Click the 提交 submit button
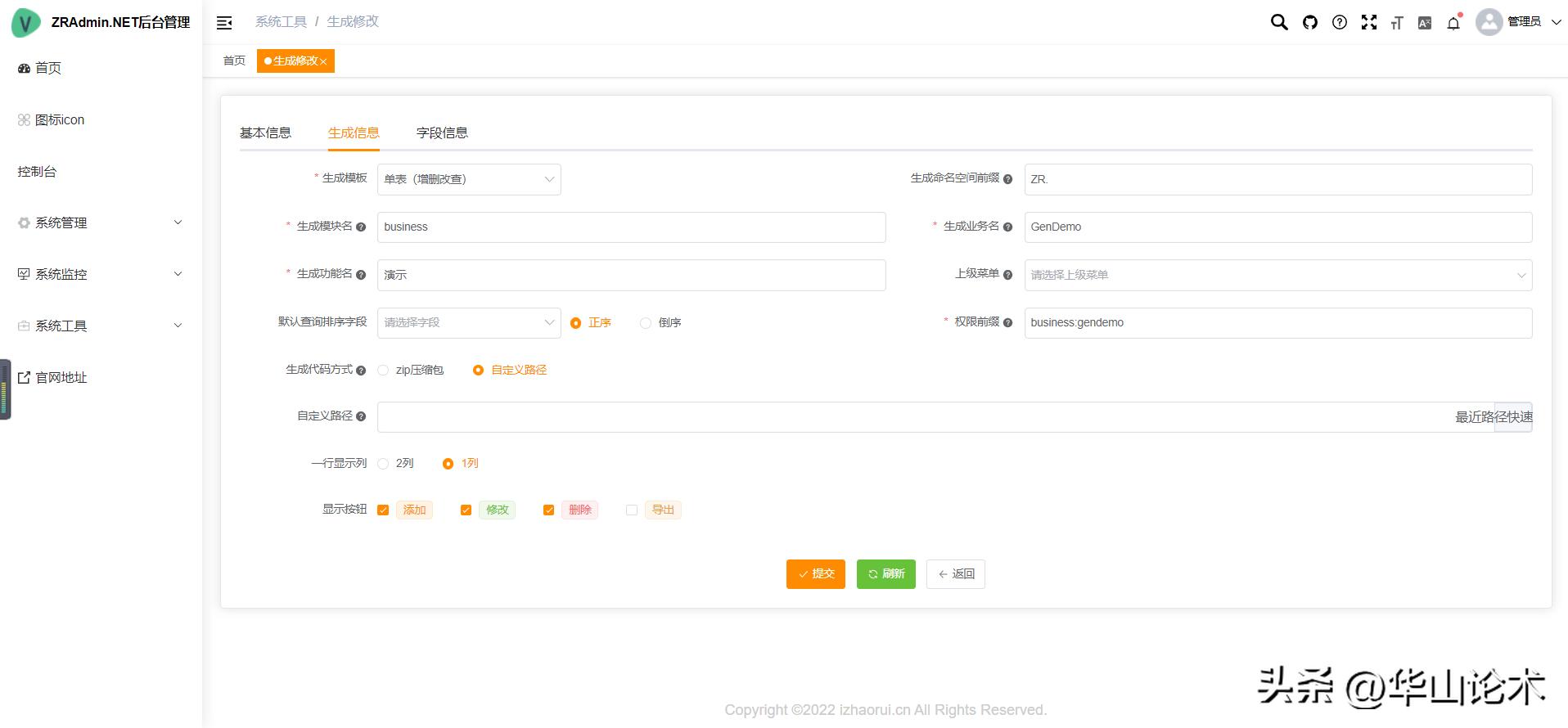The height and width of the screenshot is (728, 1568). click(x=816, y=574)
